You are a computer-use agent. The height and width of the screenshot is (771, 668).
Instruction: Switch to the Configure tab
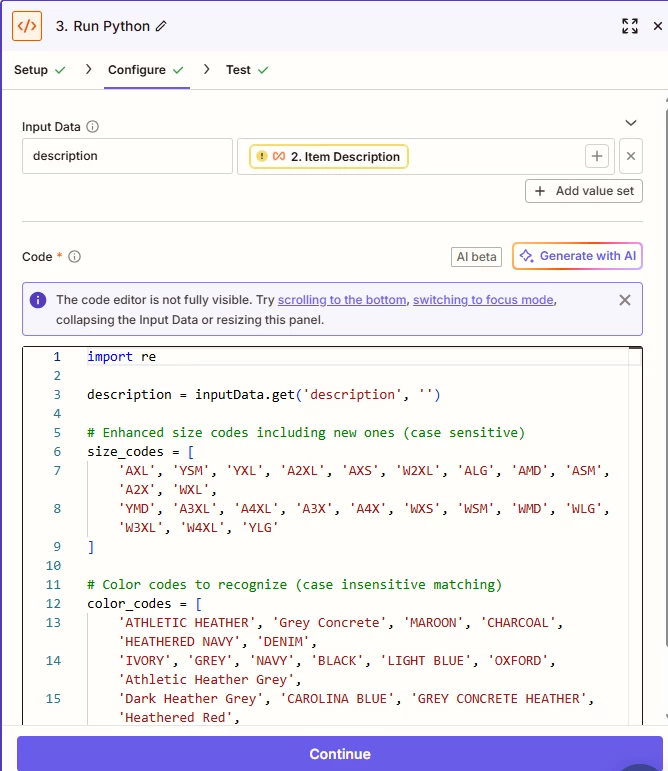(146, 70)
